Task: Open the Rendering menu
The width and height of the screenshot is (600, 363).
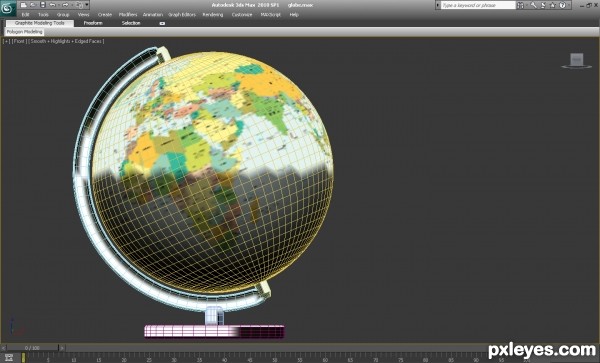Action: pos(213,15)
